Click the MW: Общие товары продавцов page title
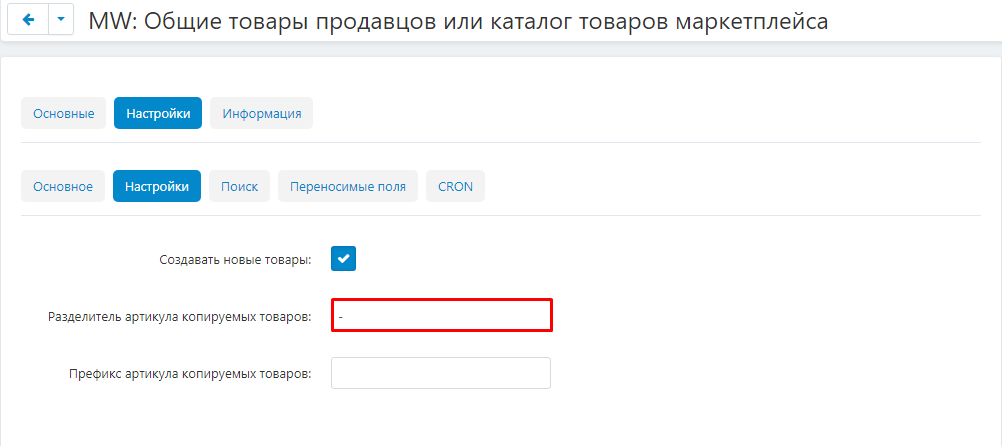Screen dimensions: 1002x446 point(458,20)
